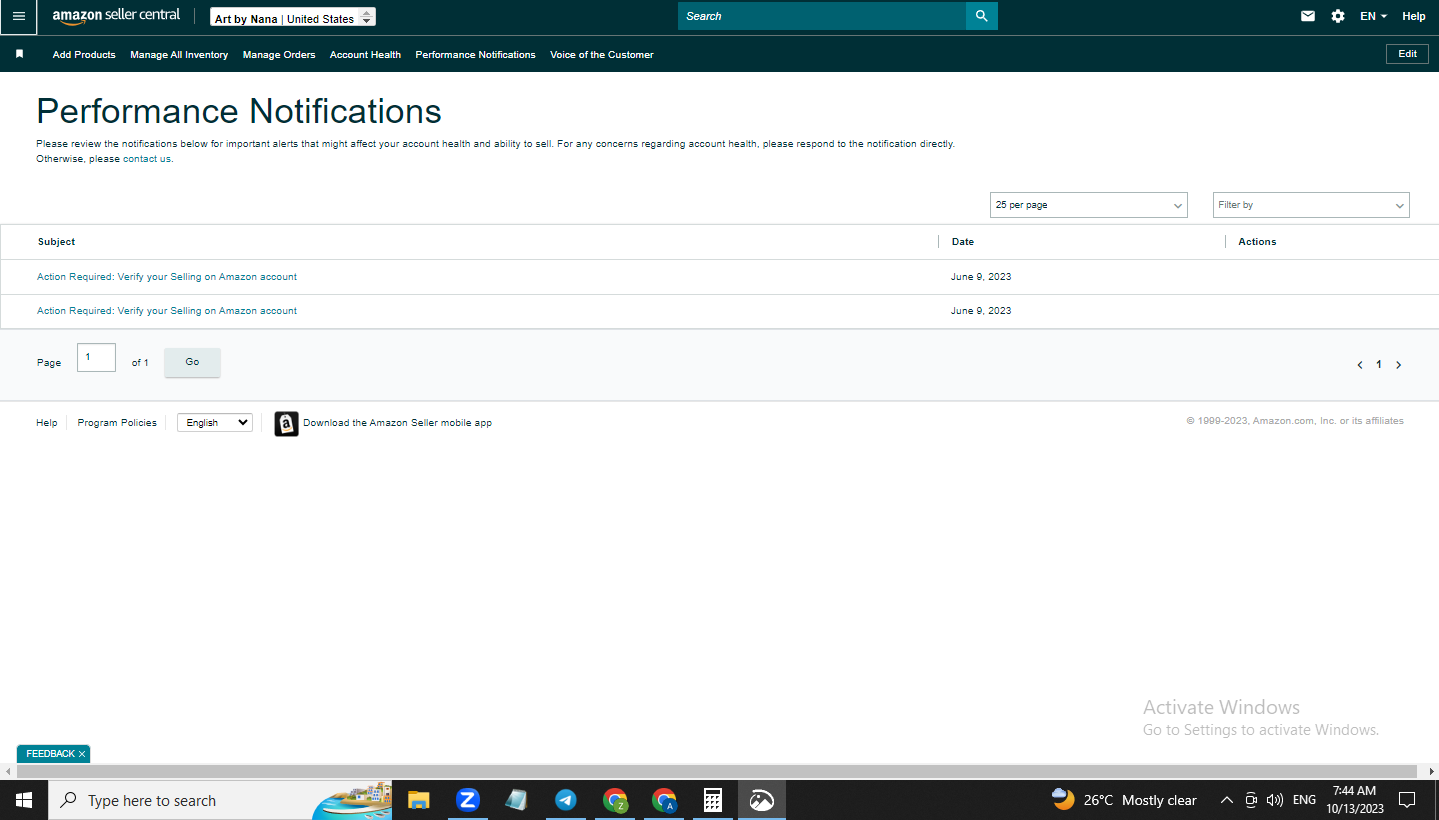Open Manage Orders
Image resolution: width=1439 pixels, height=820 pixels.
[279, 55]
